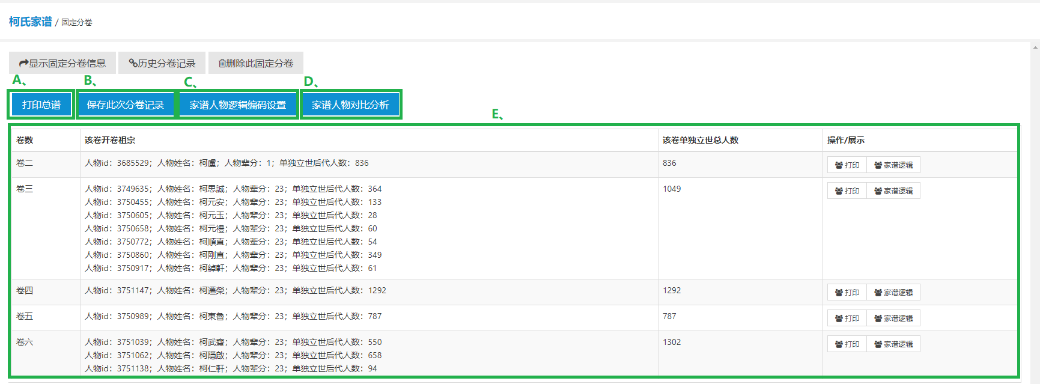1040x384 pixels.
Task: Print 卷五 using its 打印 button
Action: [846, 318]
